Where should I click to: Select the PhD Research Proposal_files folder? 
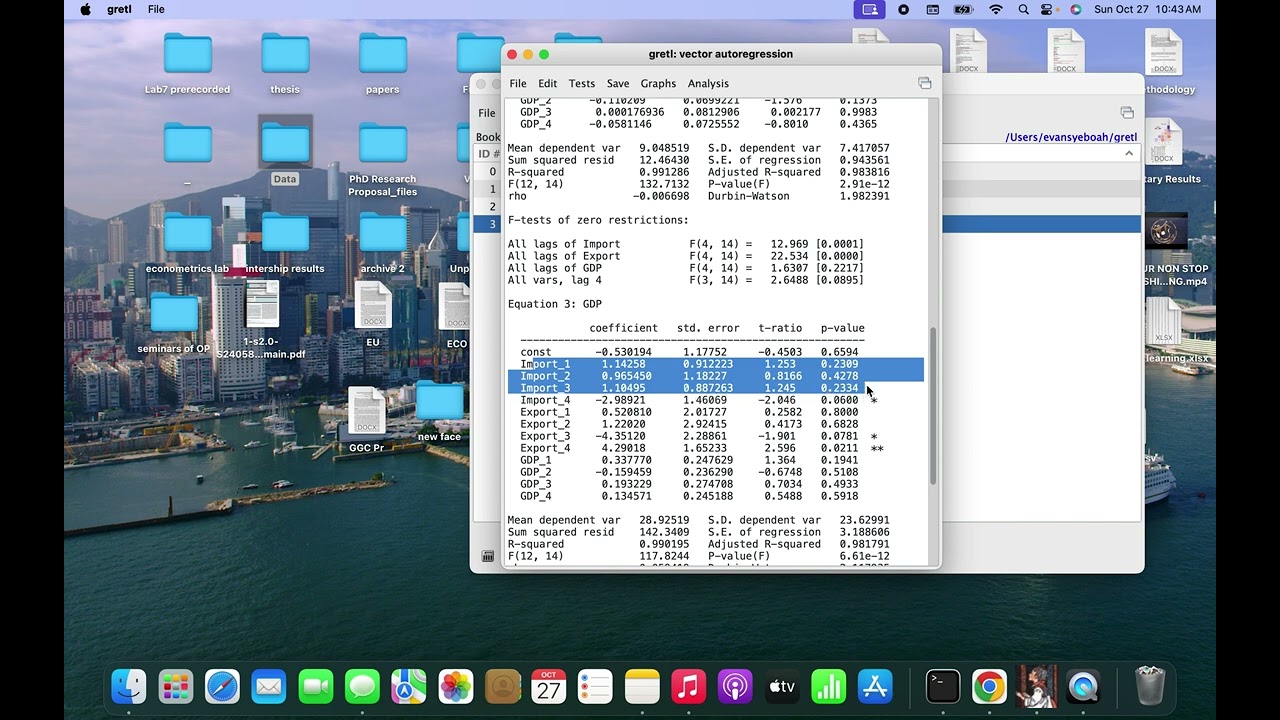[382, 160]
